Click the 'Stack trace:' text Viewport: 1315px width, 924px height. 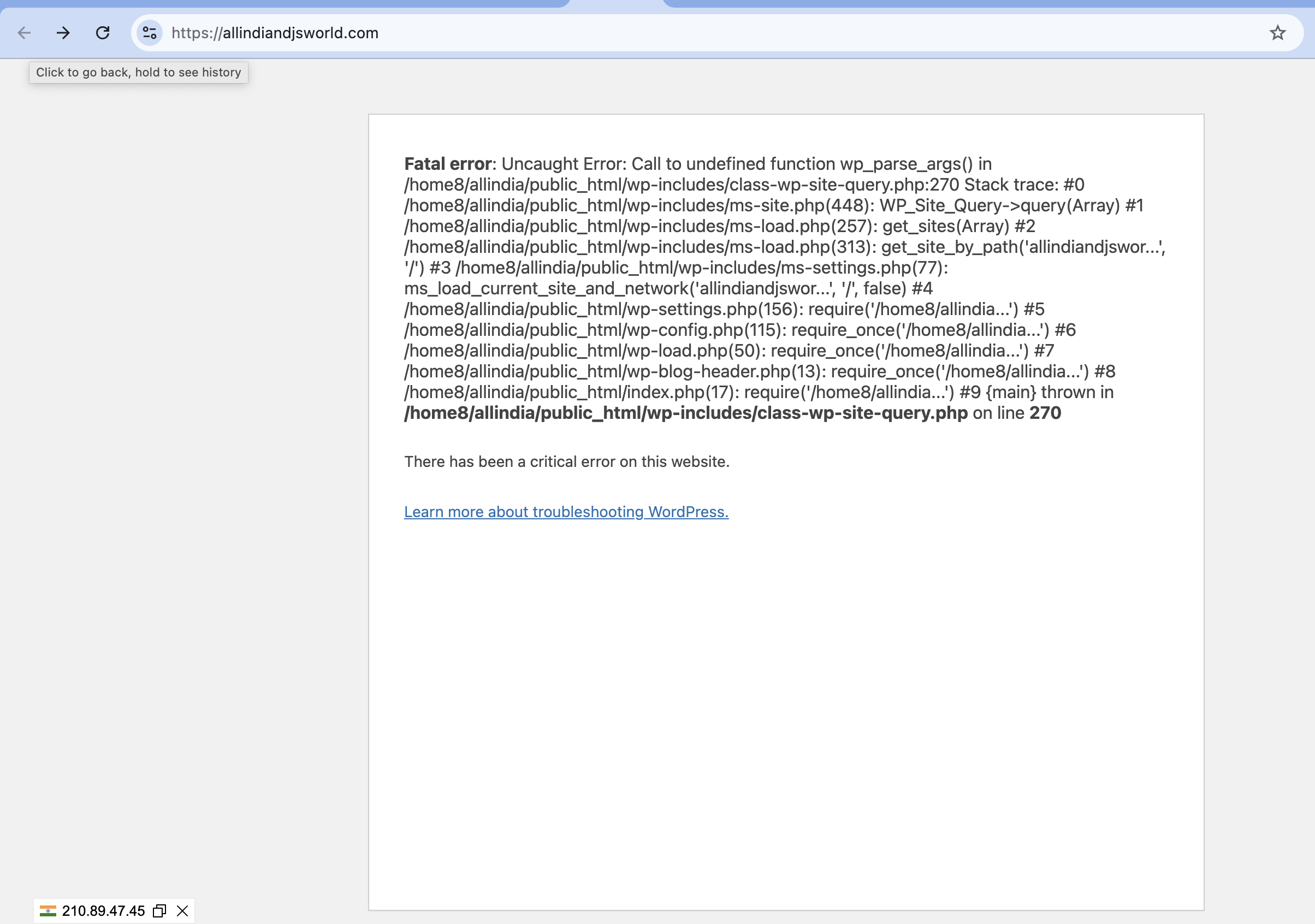tap(1011, 185)
